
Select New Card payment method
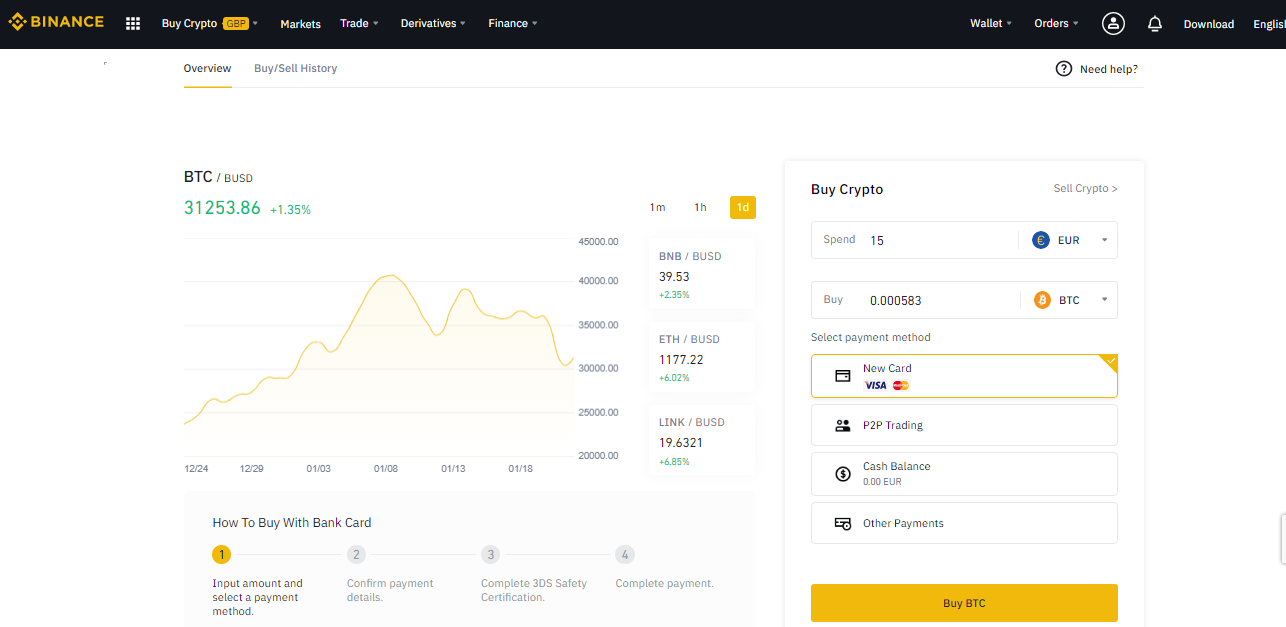(964, 376)
